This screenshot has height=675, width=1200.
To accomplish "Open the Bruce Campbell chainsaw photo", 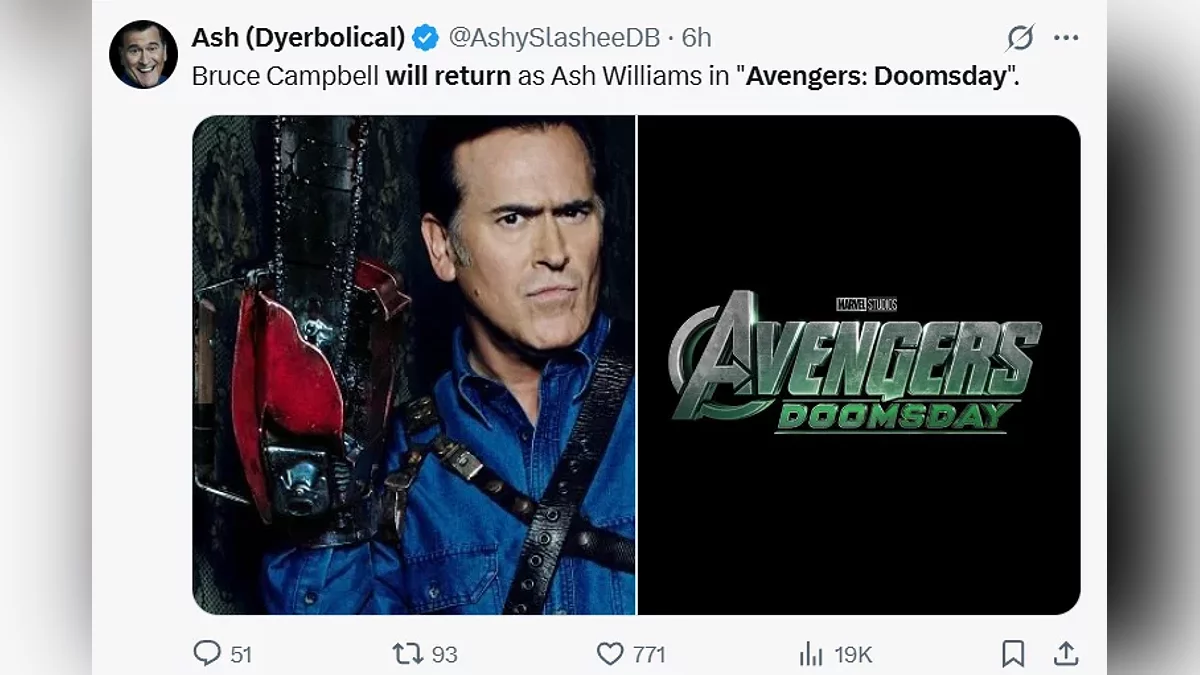I will 414,365.
